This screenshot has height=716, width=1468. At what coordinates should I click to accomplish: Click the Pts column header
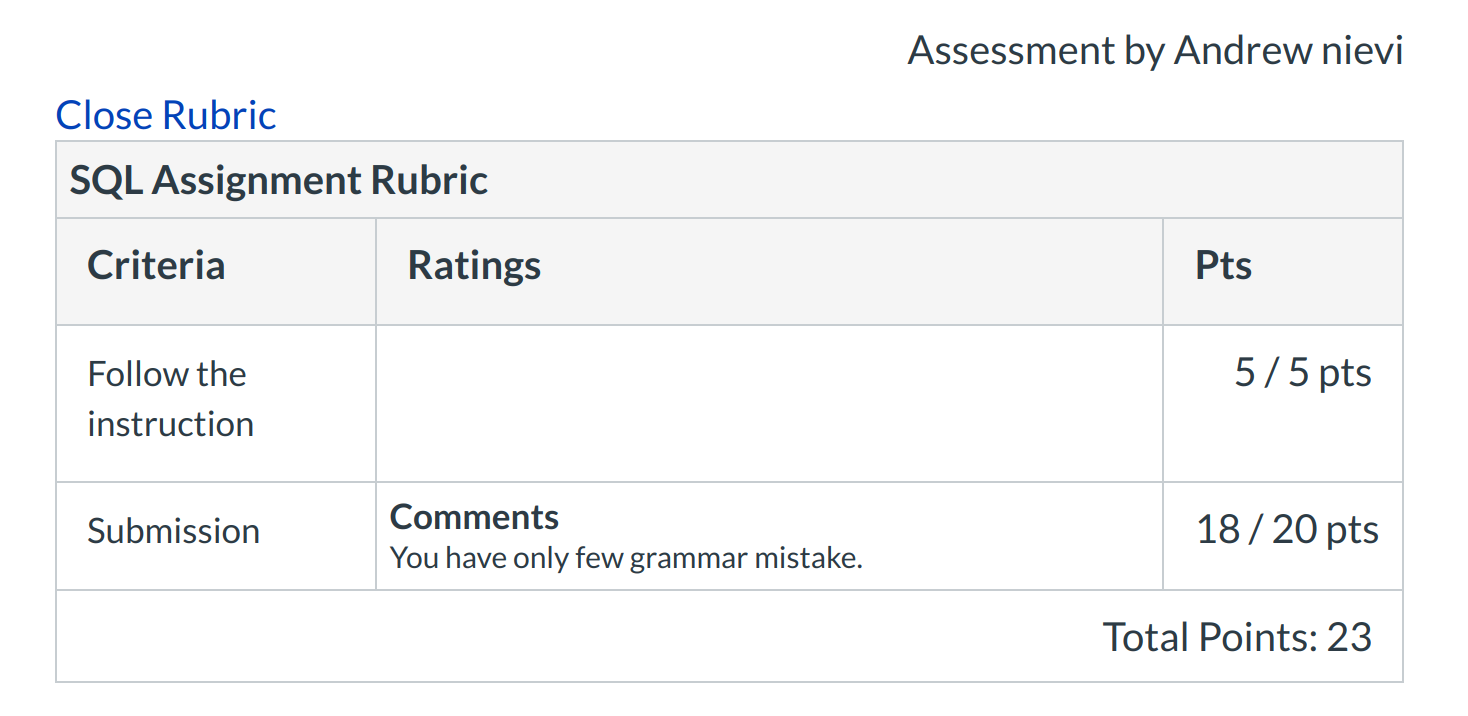1222,264
